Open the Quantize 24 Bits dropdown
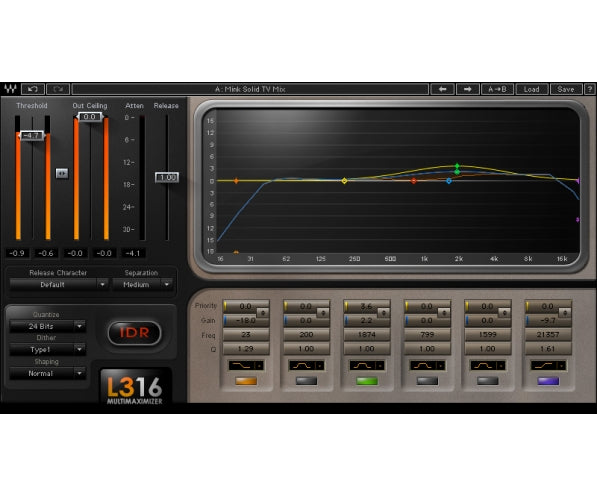The image size is (597, 497). coord(47,326)
